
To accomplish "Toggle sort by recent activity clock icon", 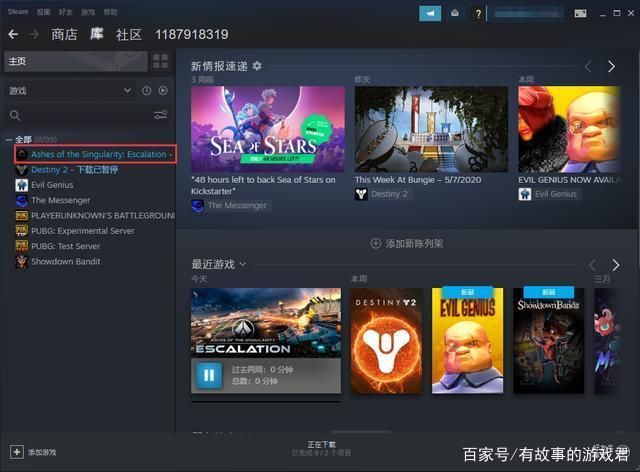I will pyautogui.click(x=147, y=91).
